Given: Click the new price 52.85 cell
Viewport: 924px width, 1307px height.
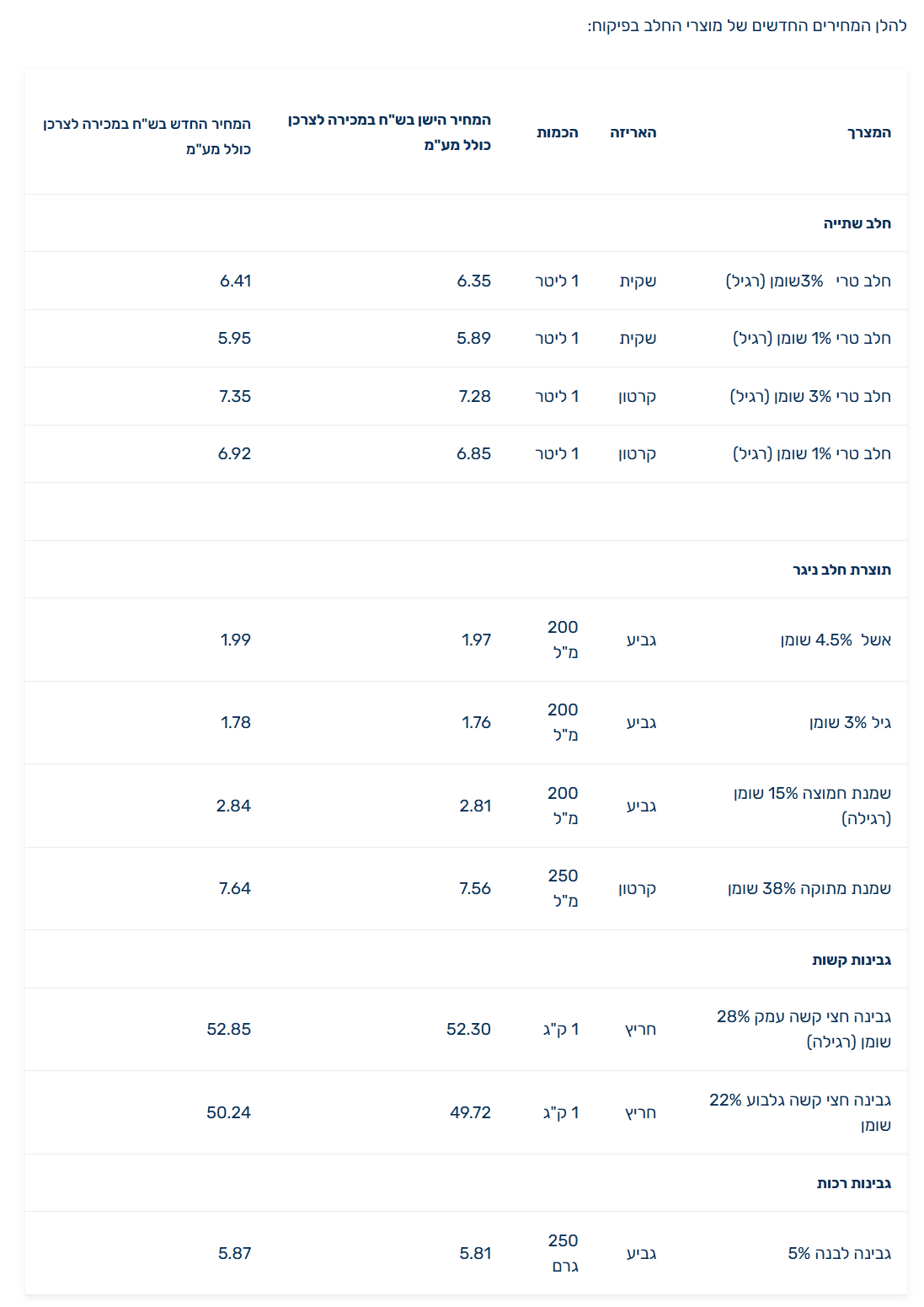Looking at the screenshot, I should [228, 1029].
